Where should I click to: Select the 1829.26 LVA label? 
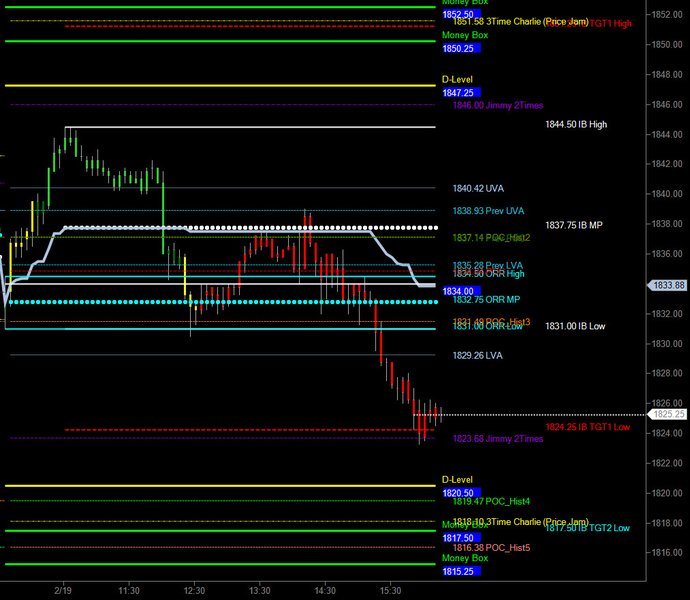click(477, 355)
